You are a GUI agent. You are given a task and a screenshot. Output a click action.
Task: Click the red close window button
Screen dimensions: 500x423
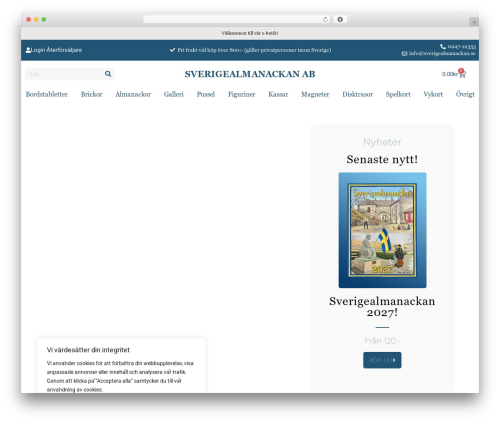click(x=29, y=19)
